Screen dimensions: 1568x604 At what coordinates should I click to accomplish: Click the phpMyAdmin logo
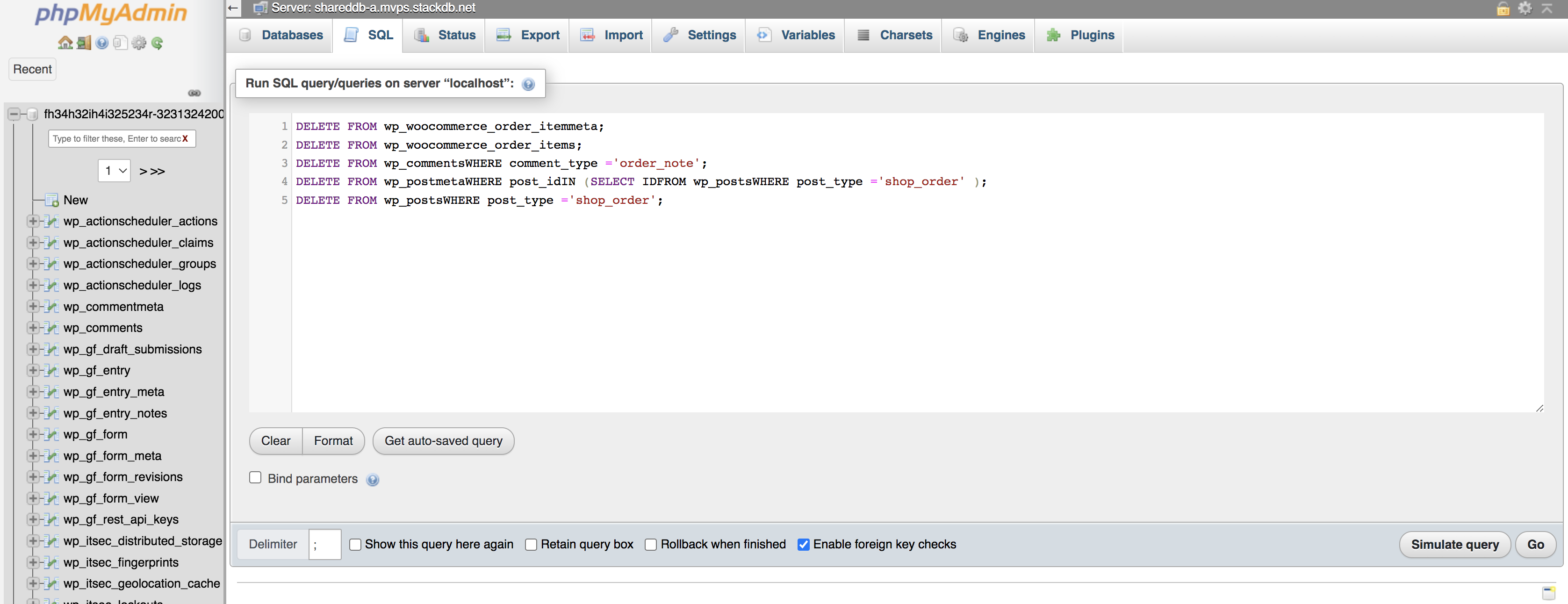pos(111,14)
